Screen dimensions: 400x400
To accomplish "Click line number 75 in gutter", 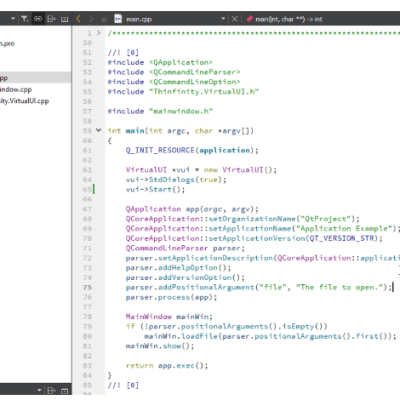I will 87,287.
